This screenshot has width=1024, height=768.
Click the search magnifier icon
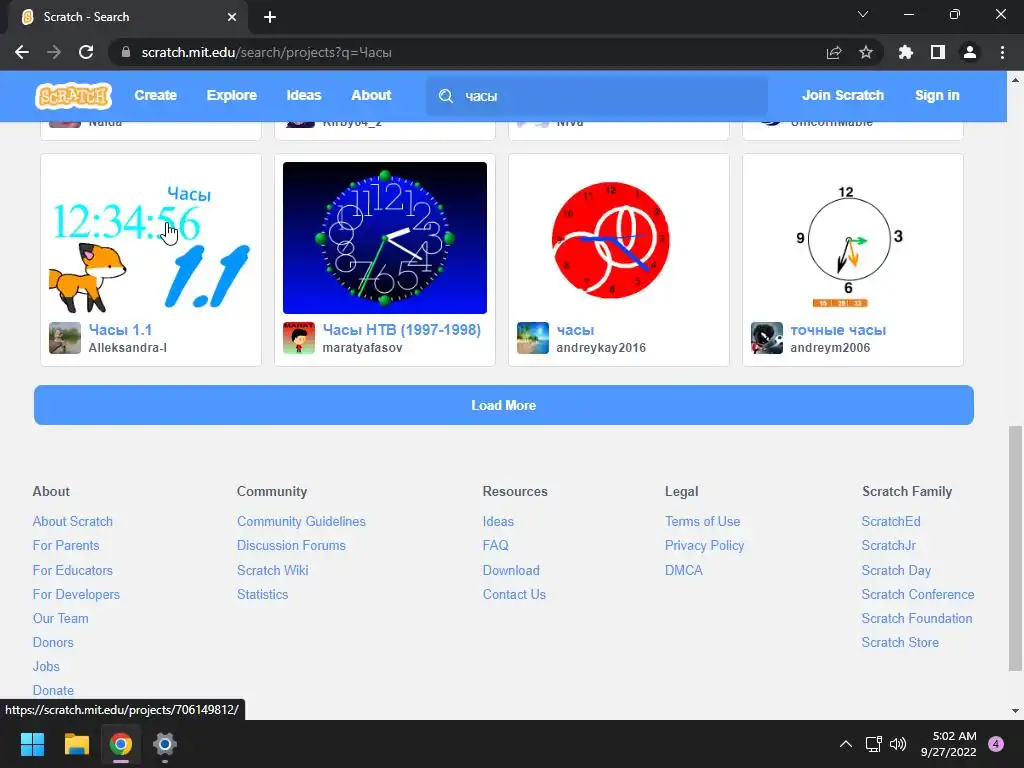446,96
